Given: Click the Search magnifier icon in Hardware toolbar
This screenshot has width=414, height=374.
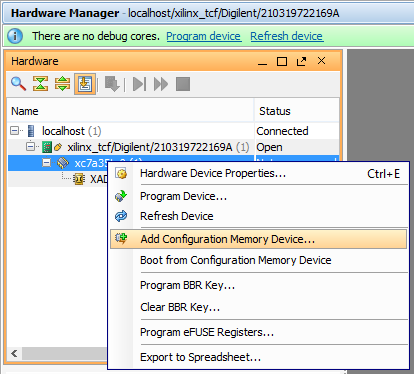Looking at the screenshot, I should pos(18,84).
